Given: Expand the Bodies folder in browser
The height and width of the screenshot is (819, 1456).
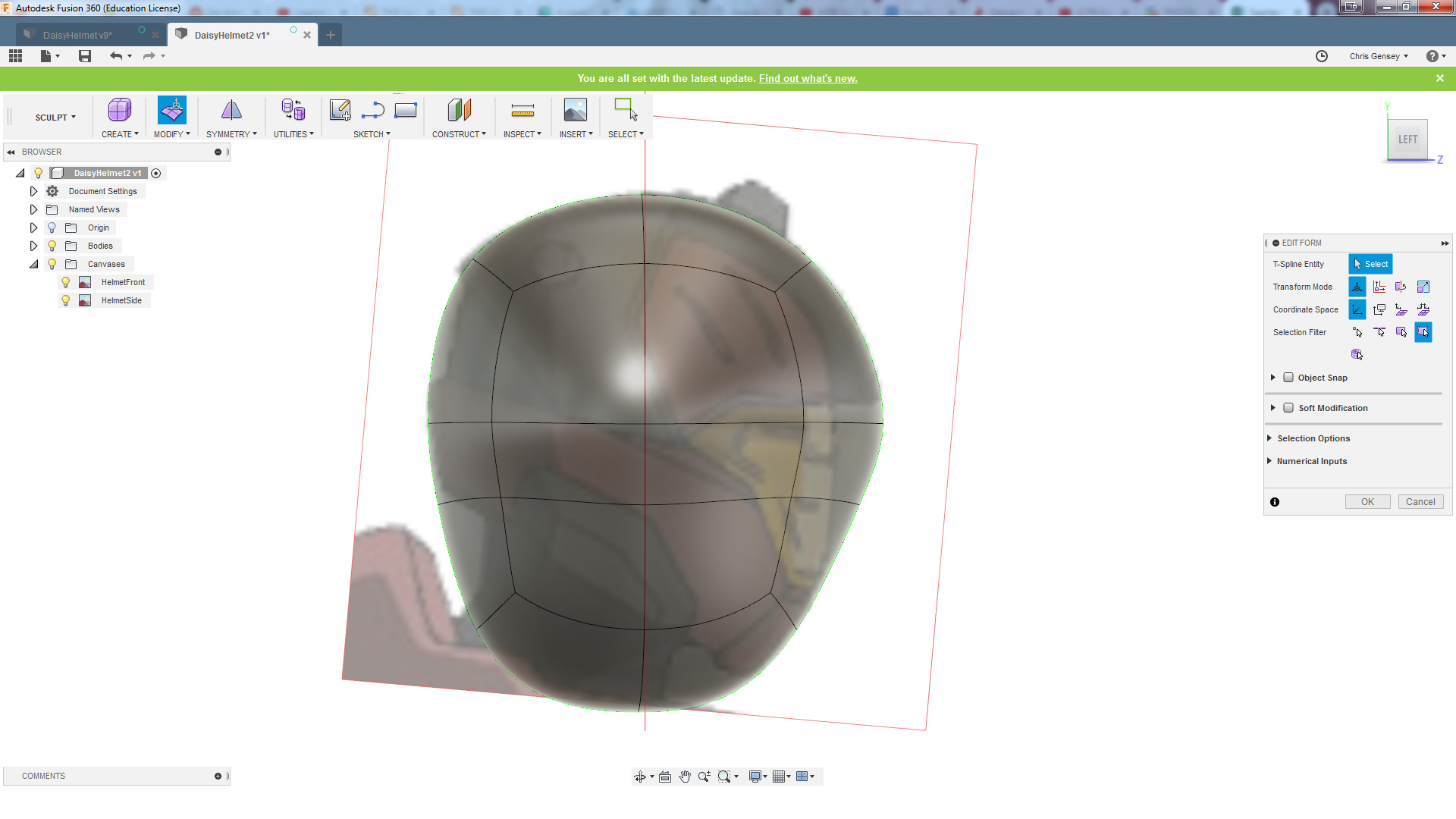Looking at the screenshot, I should [x=33, y=246].
